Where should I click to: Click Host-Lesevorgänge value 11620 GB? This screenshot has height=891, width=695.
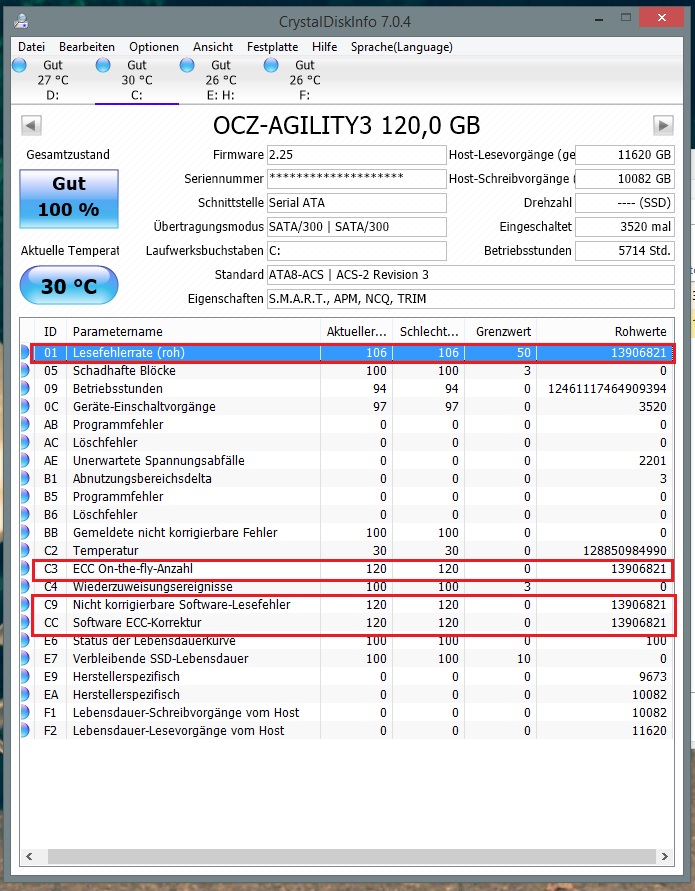click(625, 155)
